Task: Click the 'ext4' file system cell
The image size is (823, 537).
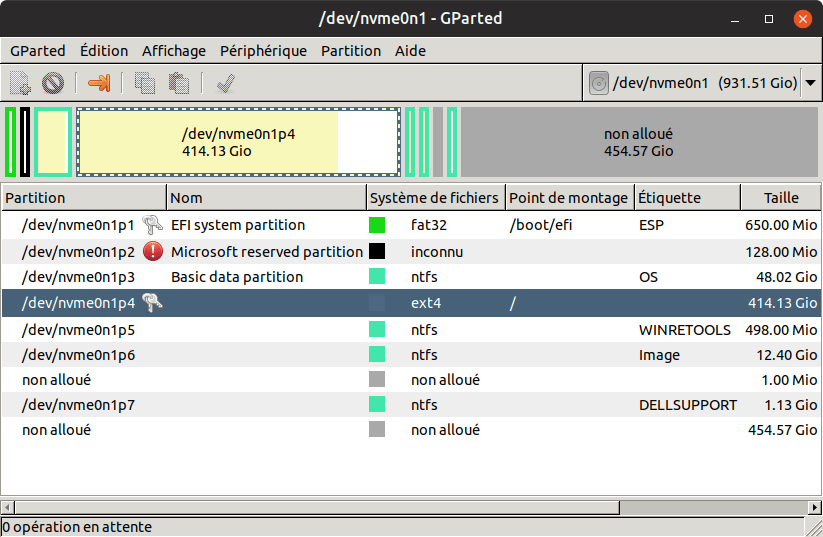Action: [x=426, y=303]
